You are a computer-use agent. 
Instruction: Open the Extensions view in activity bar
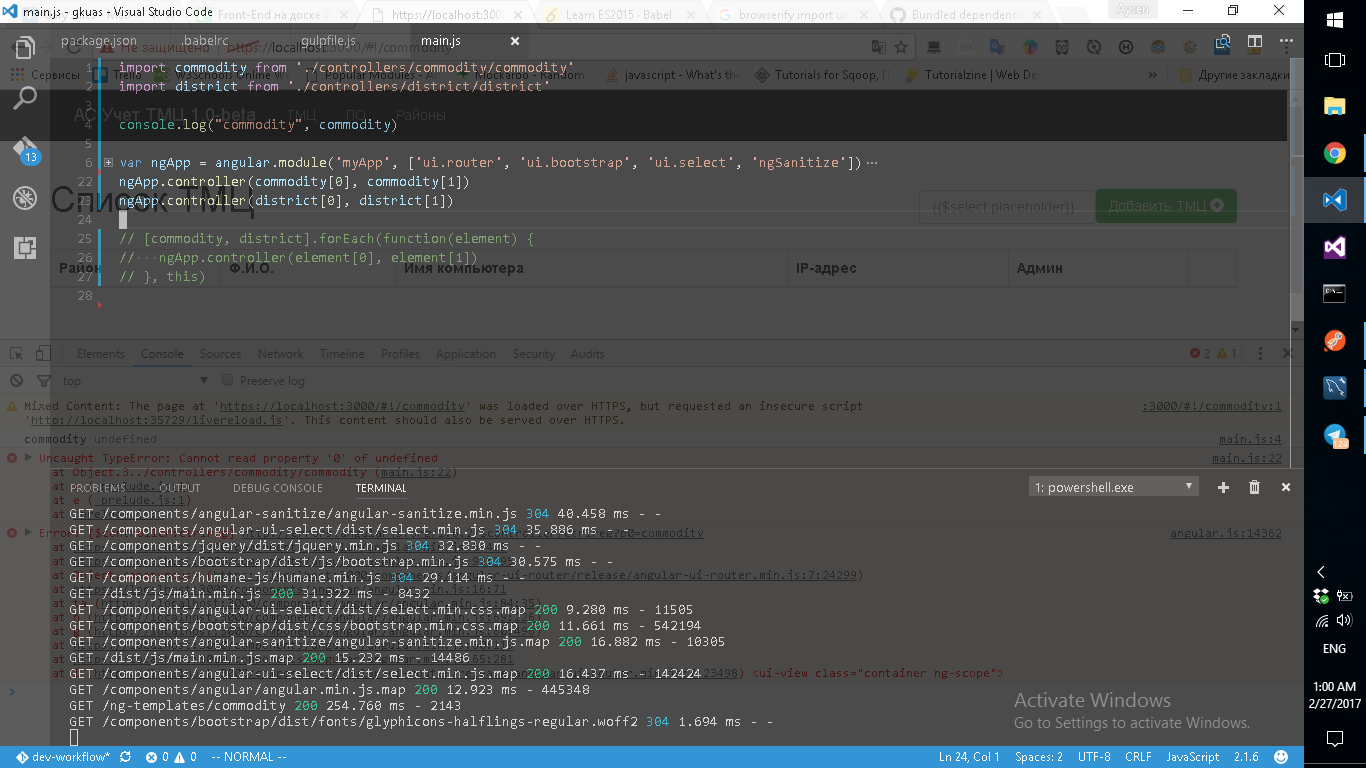25,248
